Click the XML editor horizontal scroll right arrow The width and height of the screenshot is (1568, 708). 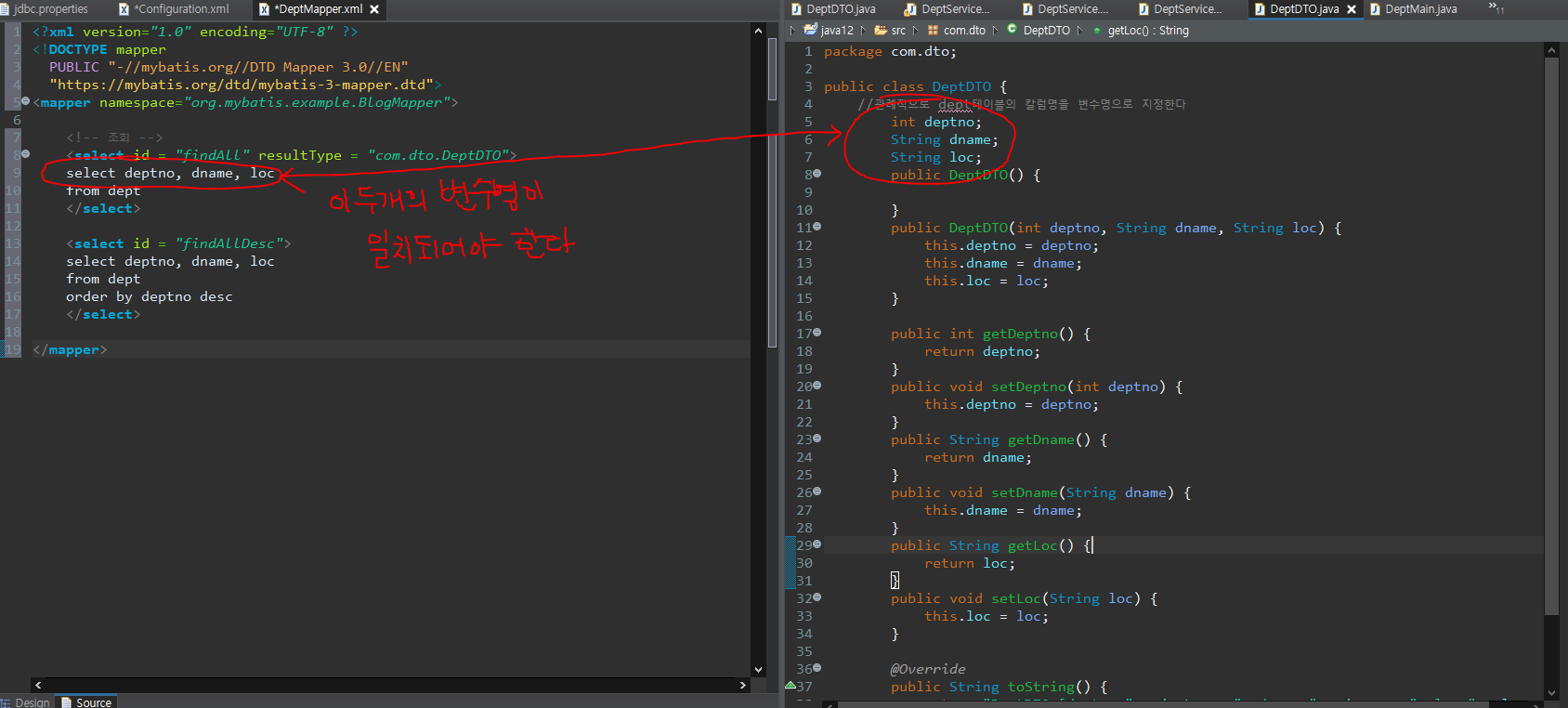coord(742,685)
